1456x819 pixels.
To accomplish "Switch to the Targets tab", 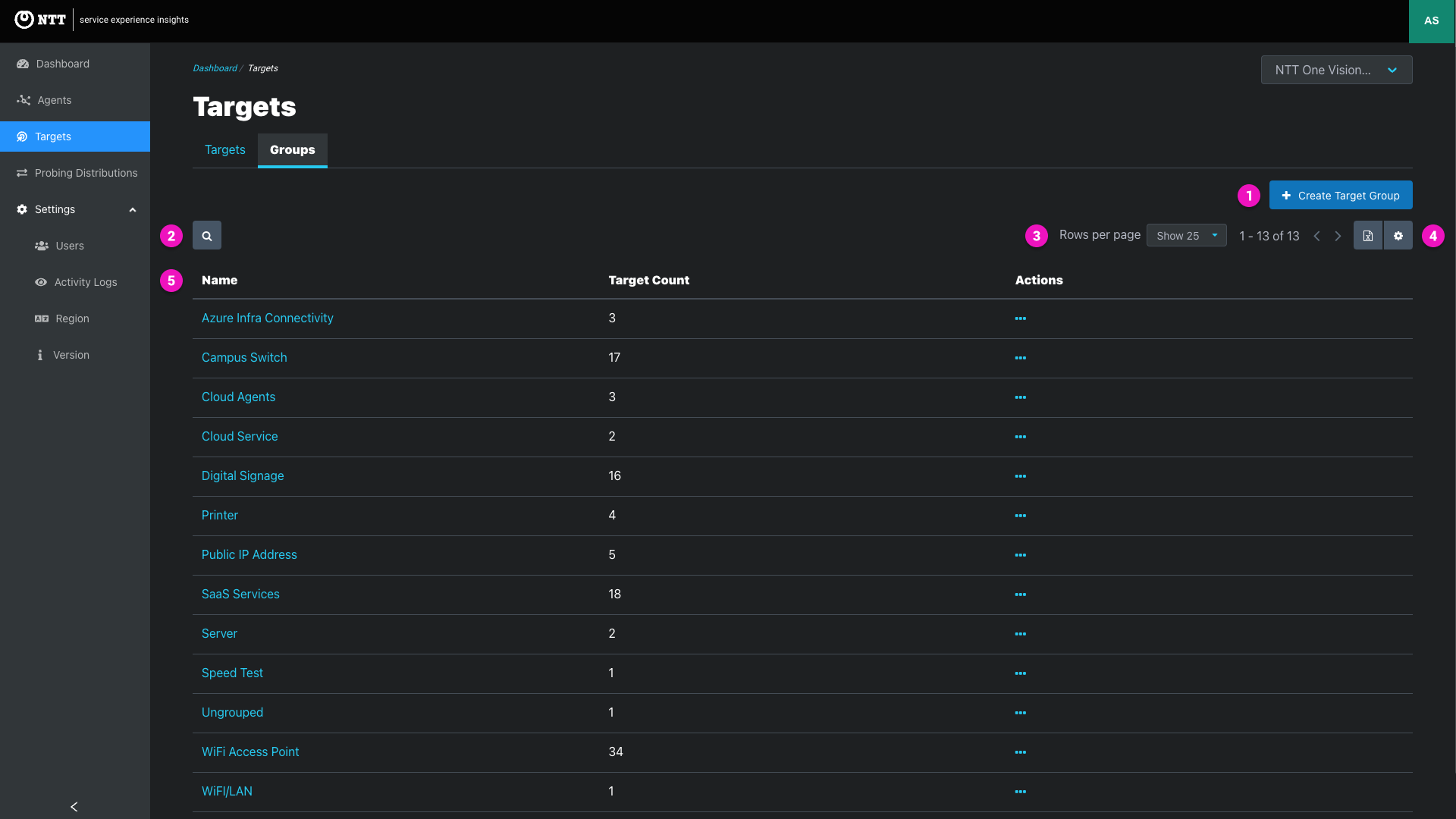I will [224, 150].
